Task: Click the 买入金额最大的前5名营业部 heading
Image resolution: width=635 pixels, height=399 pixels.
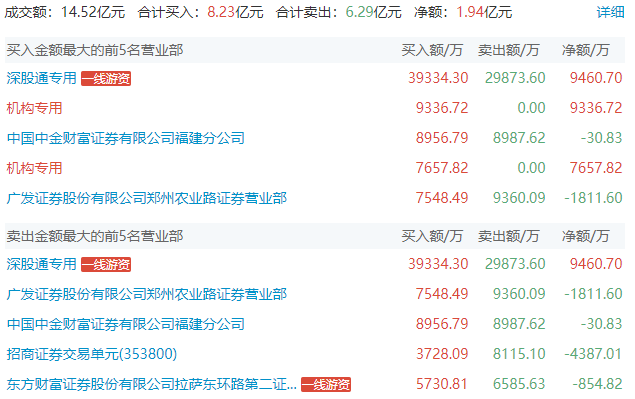Action: pyautogui.click(x=95, y=50)
